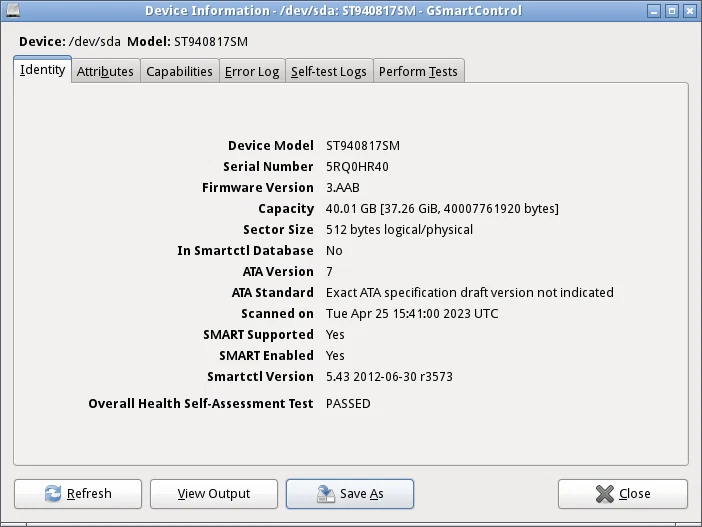
Task: Select firmware version value 3.AAB
Action: (342, 188)
